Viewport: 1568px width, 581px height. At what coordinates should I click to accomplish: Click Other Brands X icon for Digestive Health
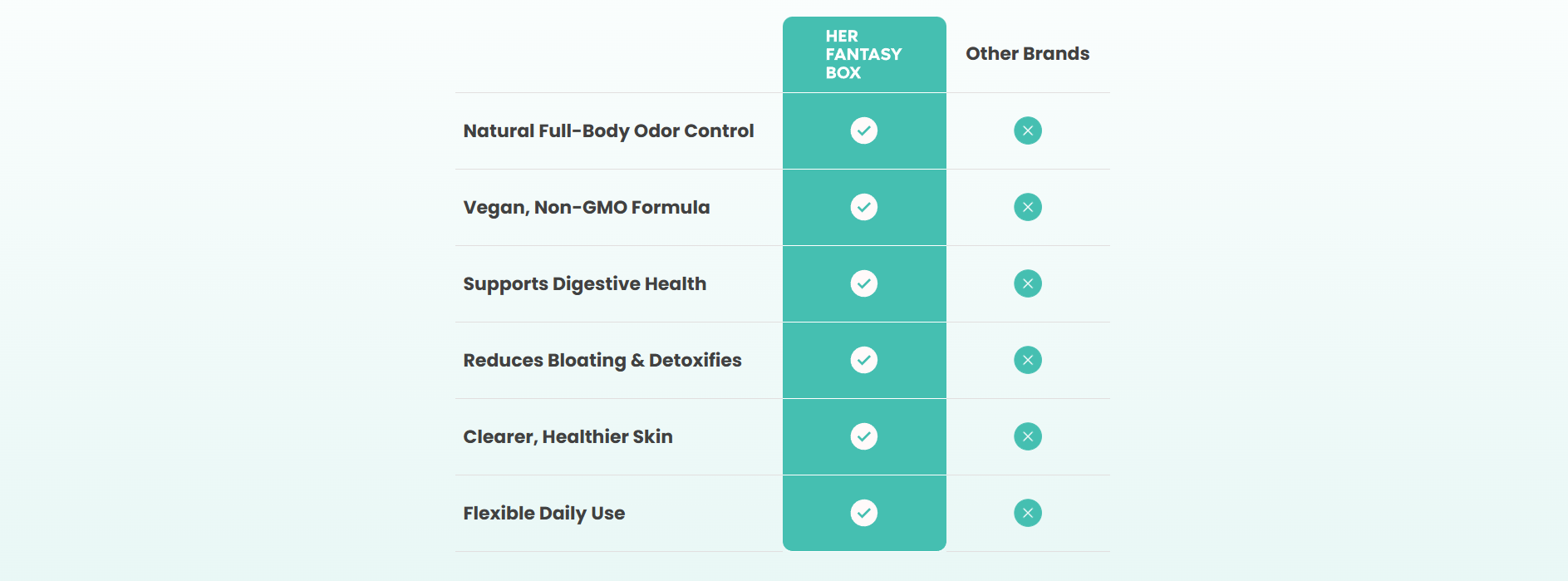tap(1027, 283)
